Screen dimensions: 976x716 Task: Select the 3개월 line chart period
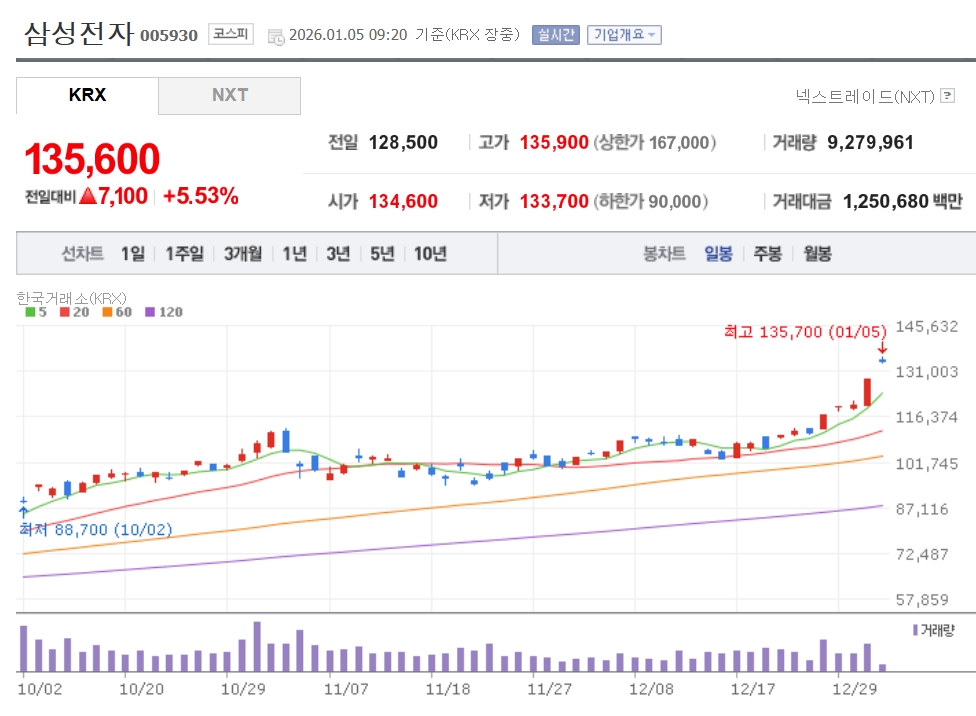pyautogui.click(x=243, y=254)
